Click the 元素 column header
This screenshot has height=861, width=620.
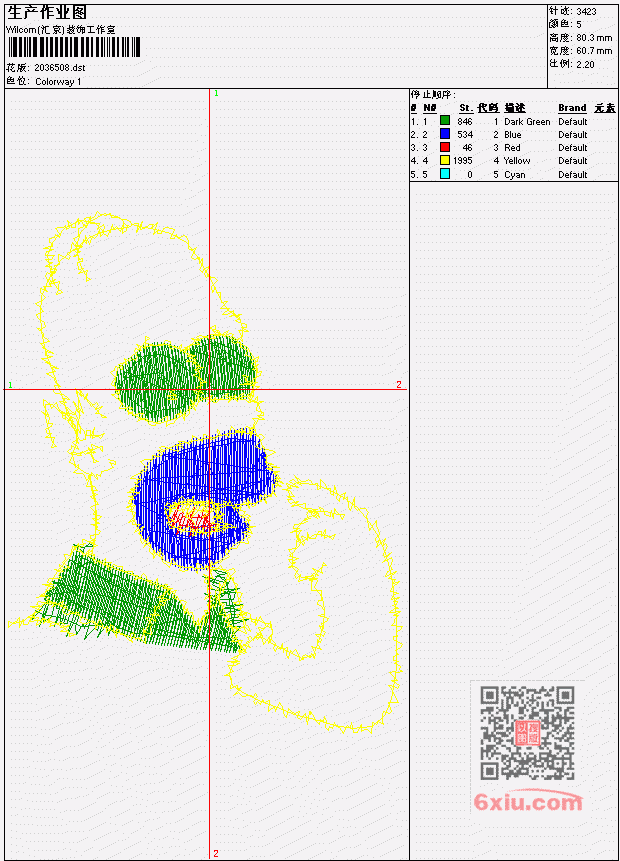[x=605, y=108]
